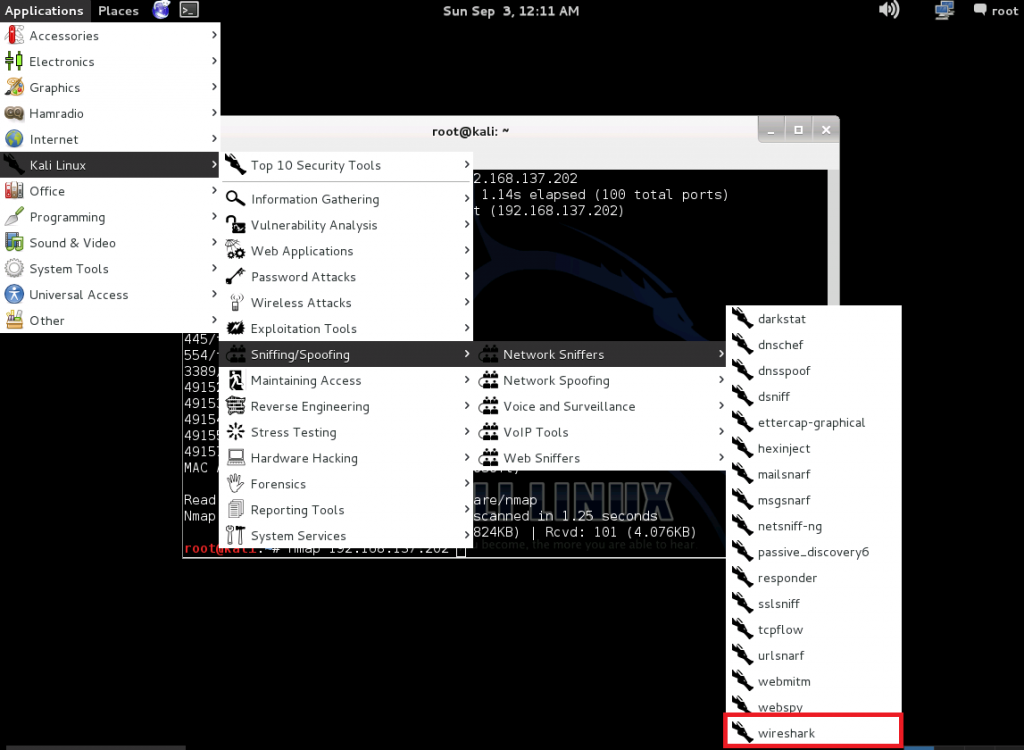This screenshot has width=1024, height=750.
Task: Open Iceweasel browser launcher in top panel
Action: pyautogui.click(x=161, y=10)
